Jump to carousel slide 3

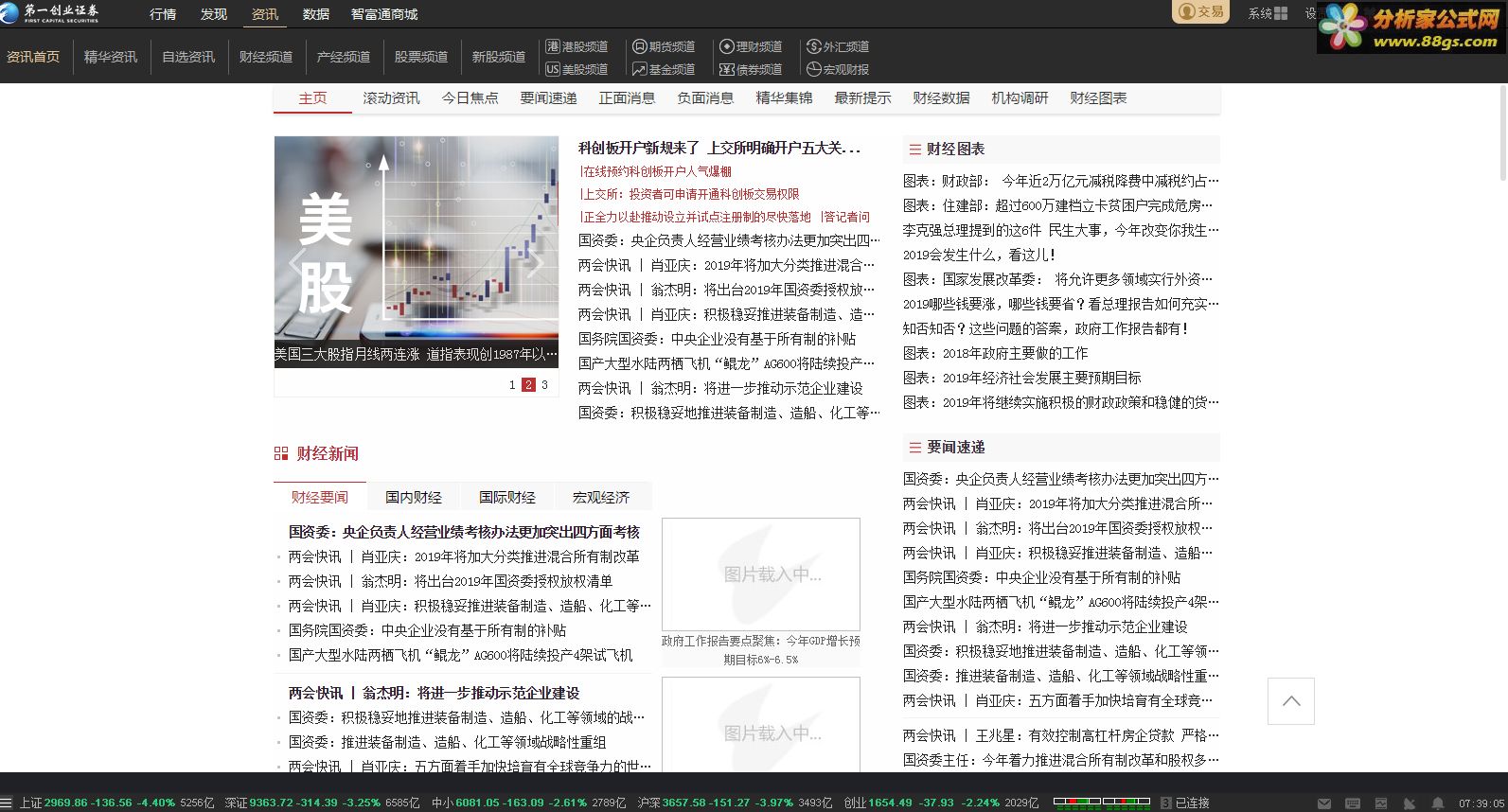coord(544,385)
